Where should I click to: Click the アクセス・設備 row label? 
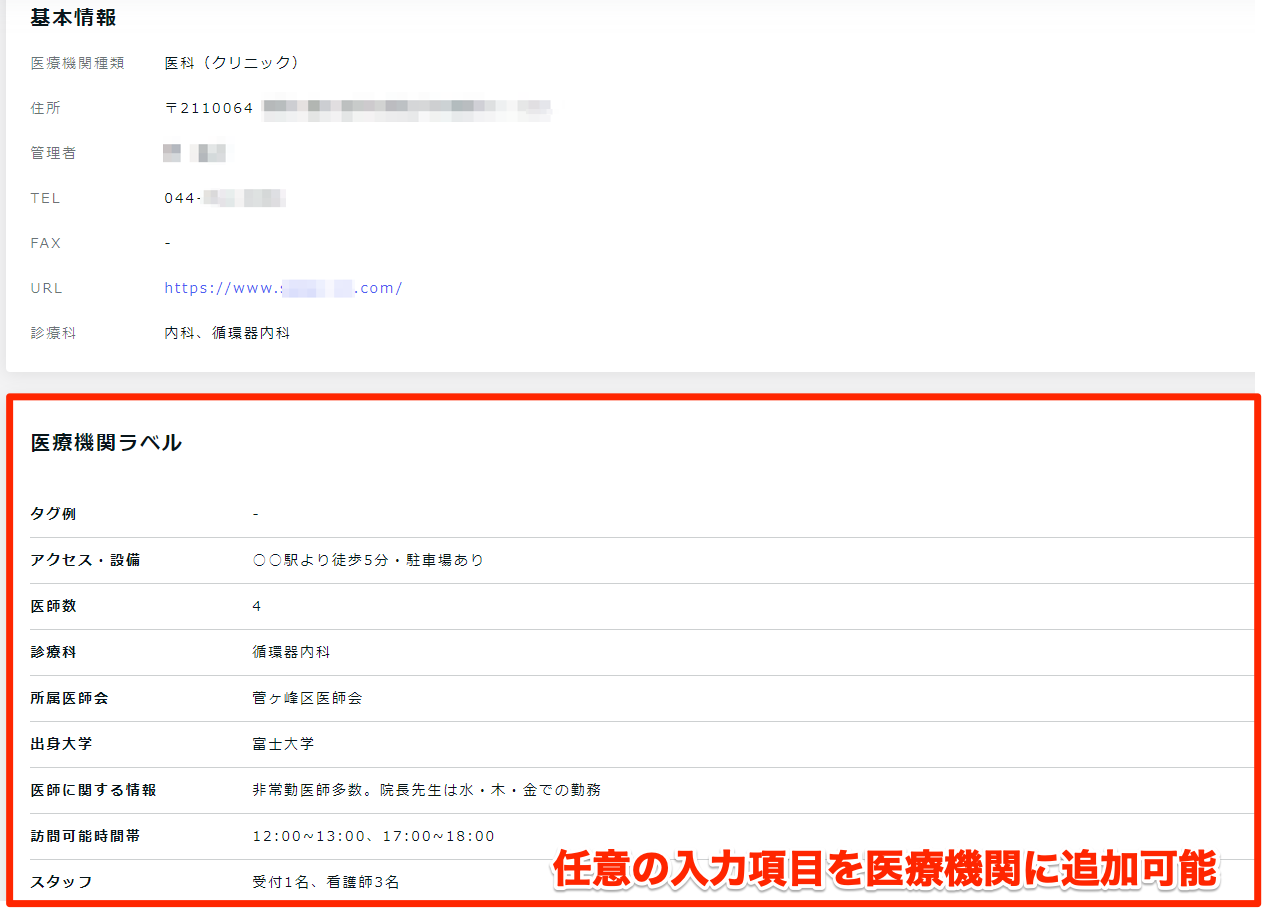85,560
